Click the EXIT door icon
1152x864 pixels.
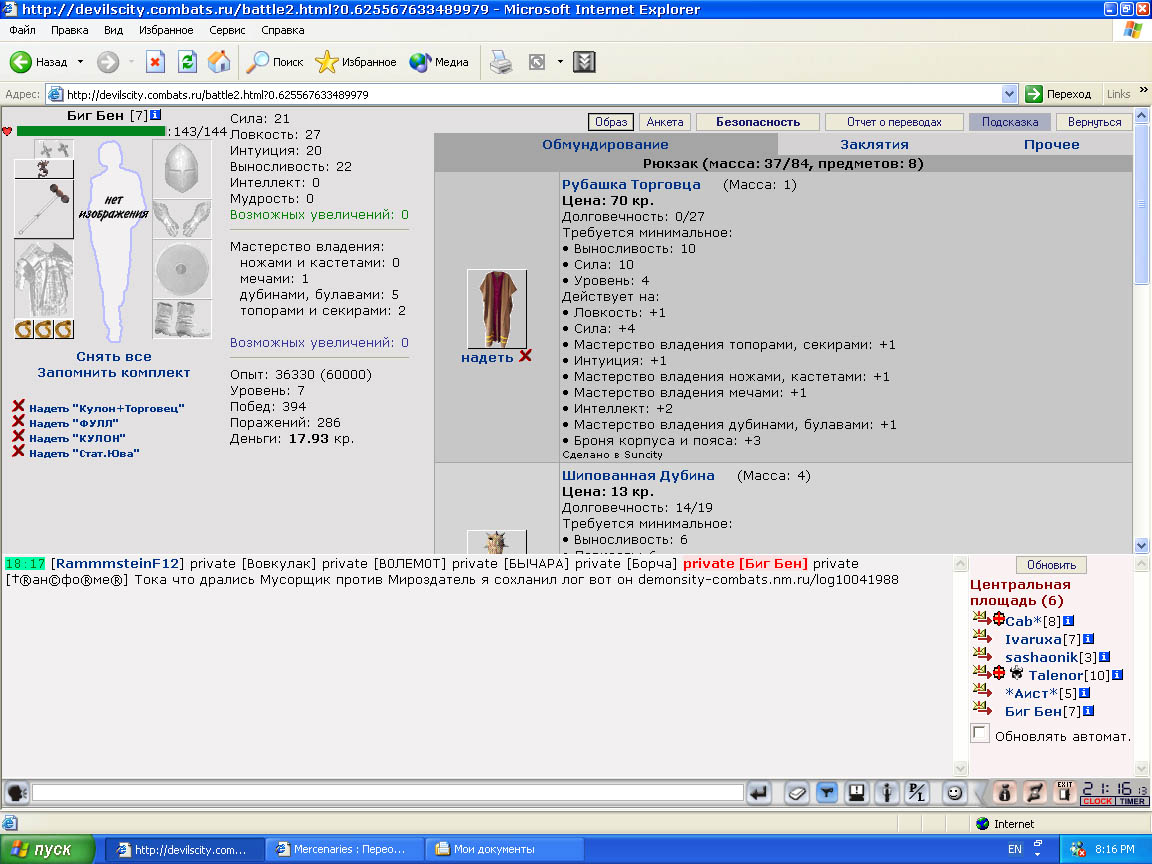1065,793
